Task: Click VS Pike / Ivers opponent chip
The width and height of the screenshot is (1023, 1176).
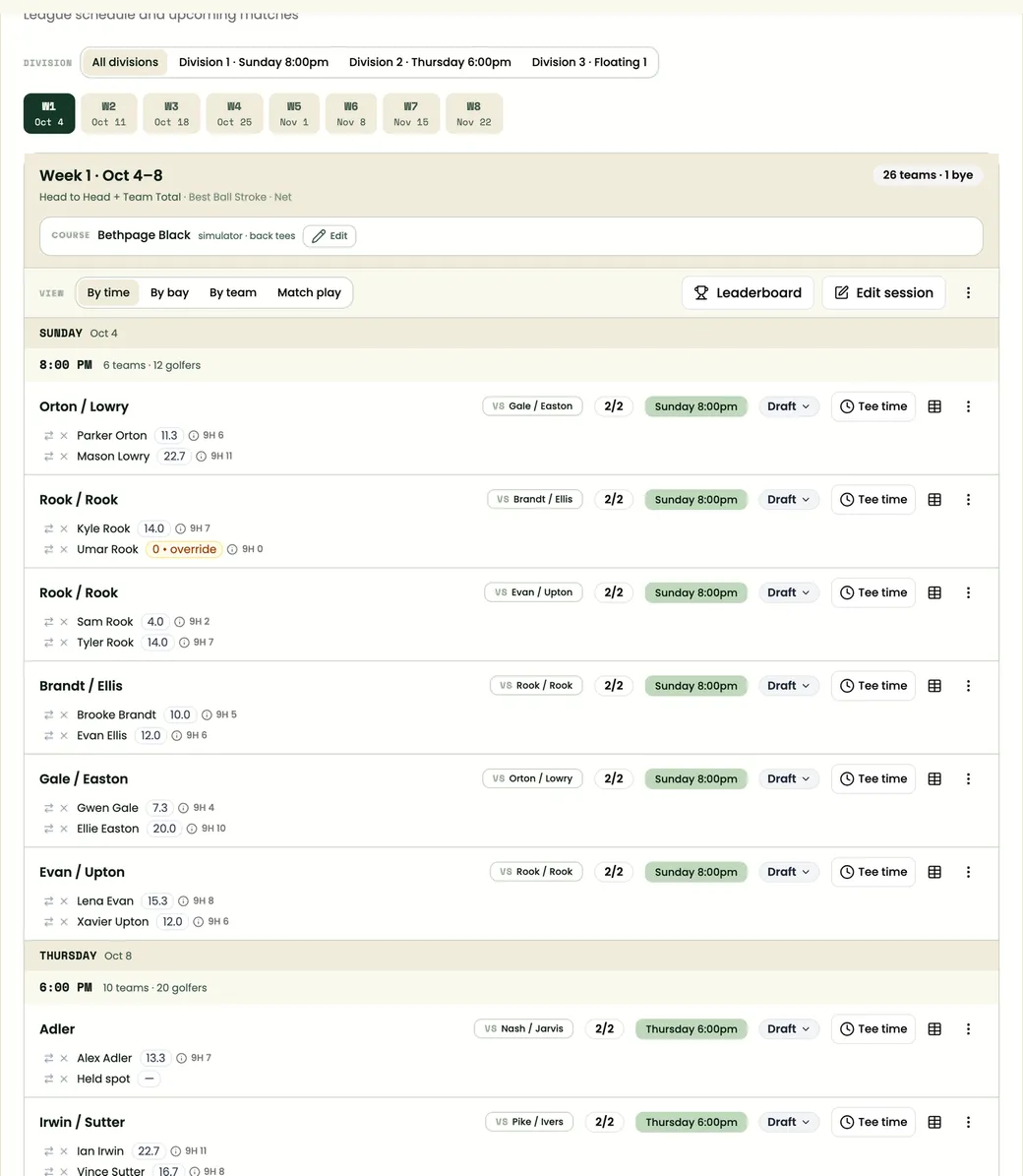Action: tap(529, 1122)
